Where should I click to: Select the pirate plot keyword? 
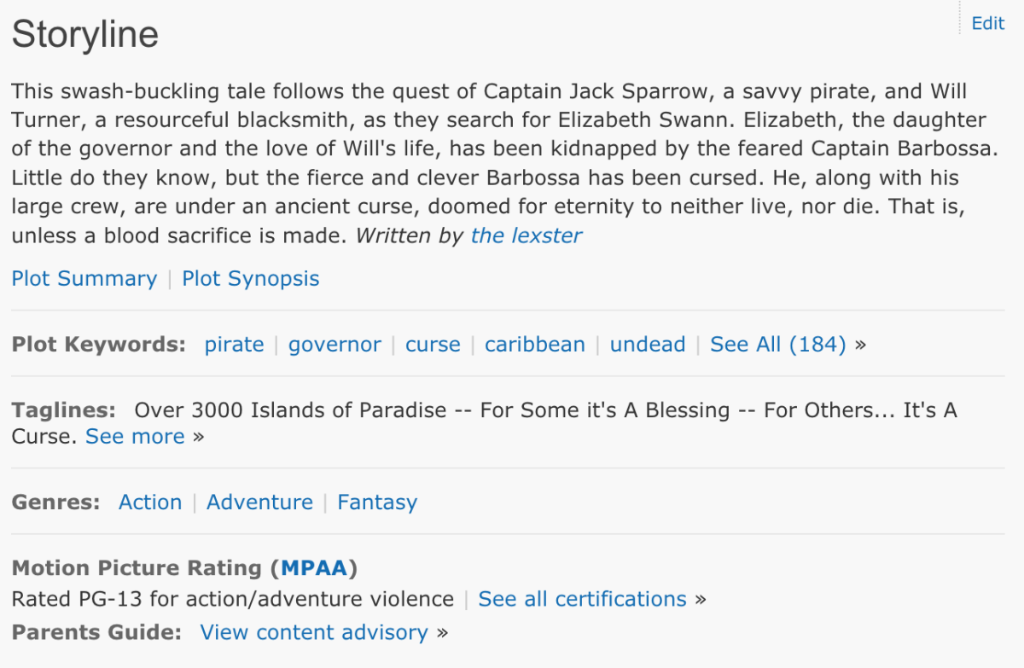(234, 344)
